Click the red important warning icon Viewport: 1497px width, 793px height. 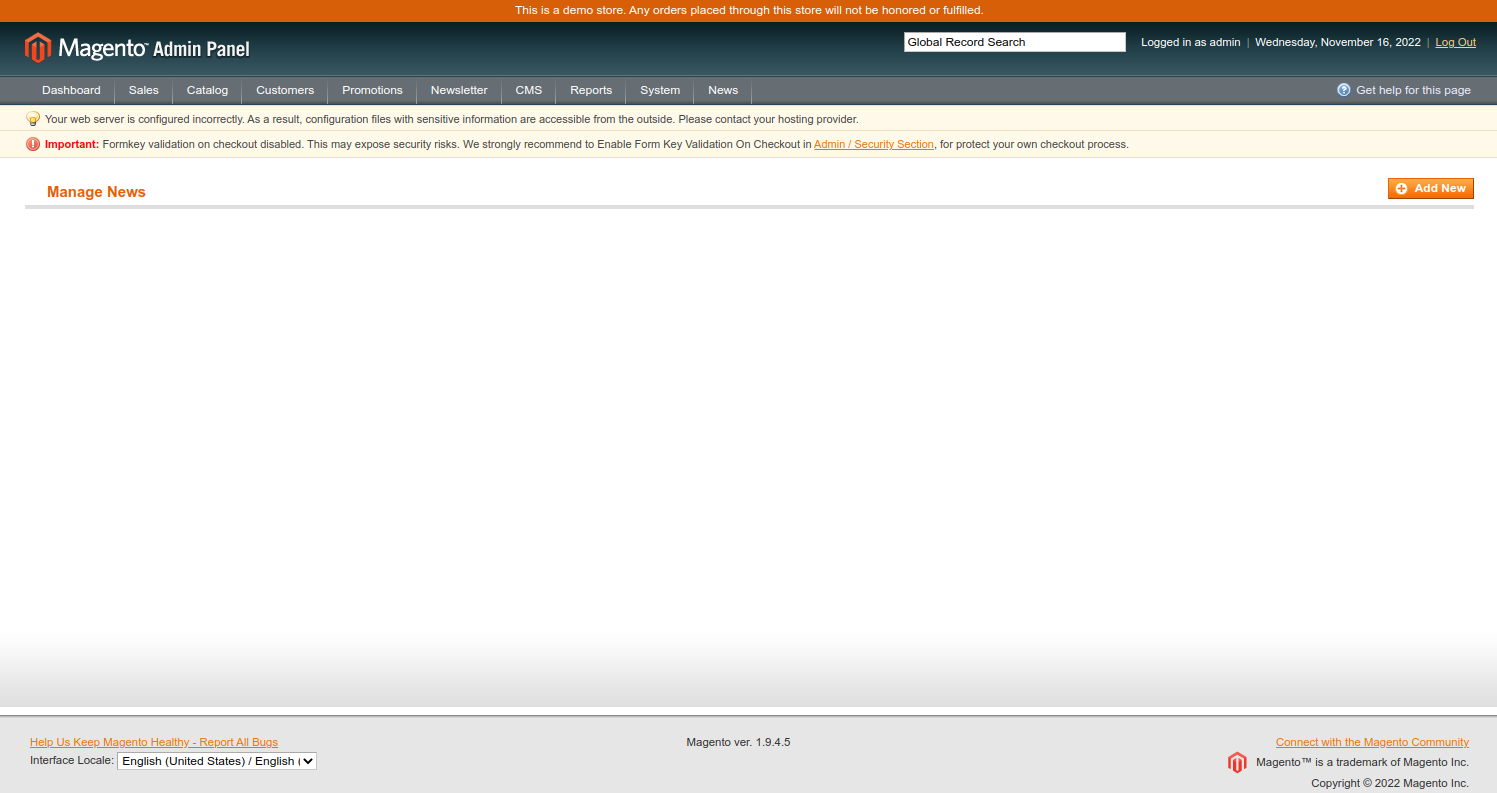[x=33, y=144]
